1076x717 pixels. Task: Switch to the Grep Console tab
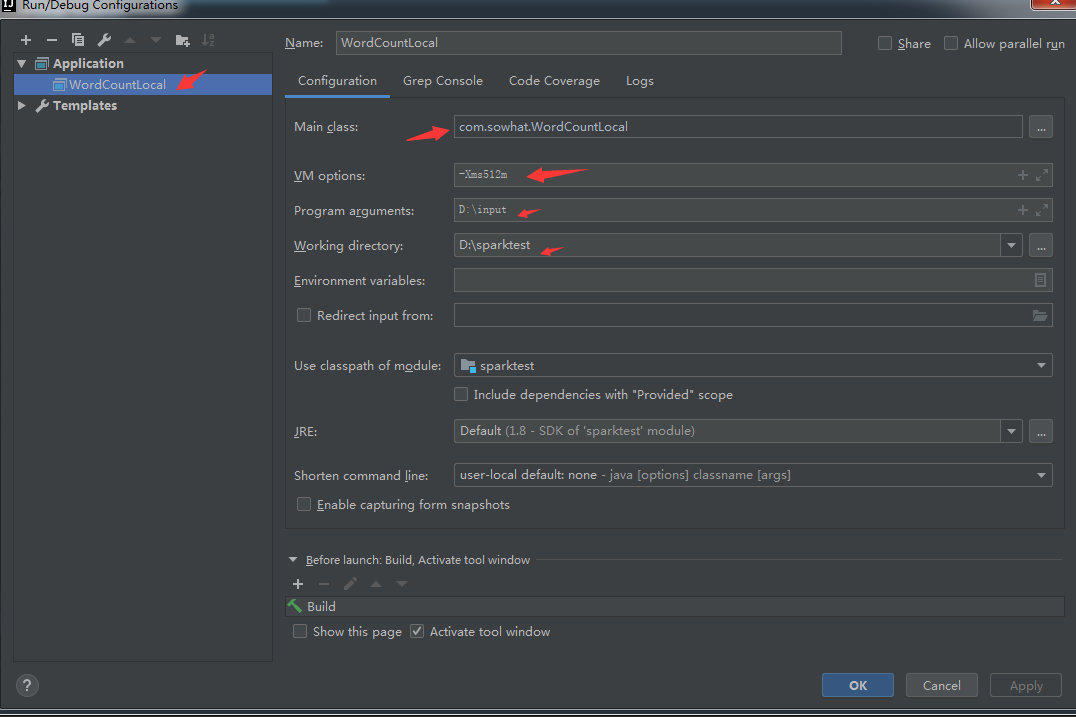click(443, 81)
